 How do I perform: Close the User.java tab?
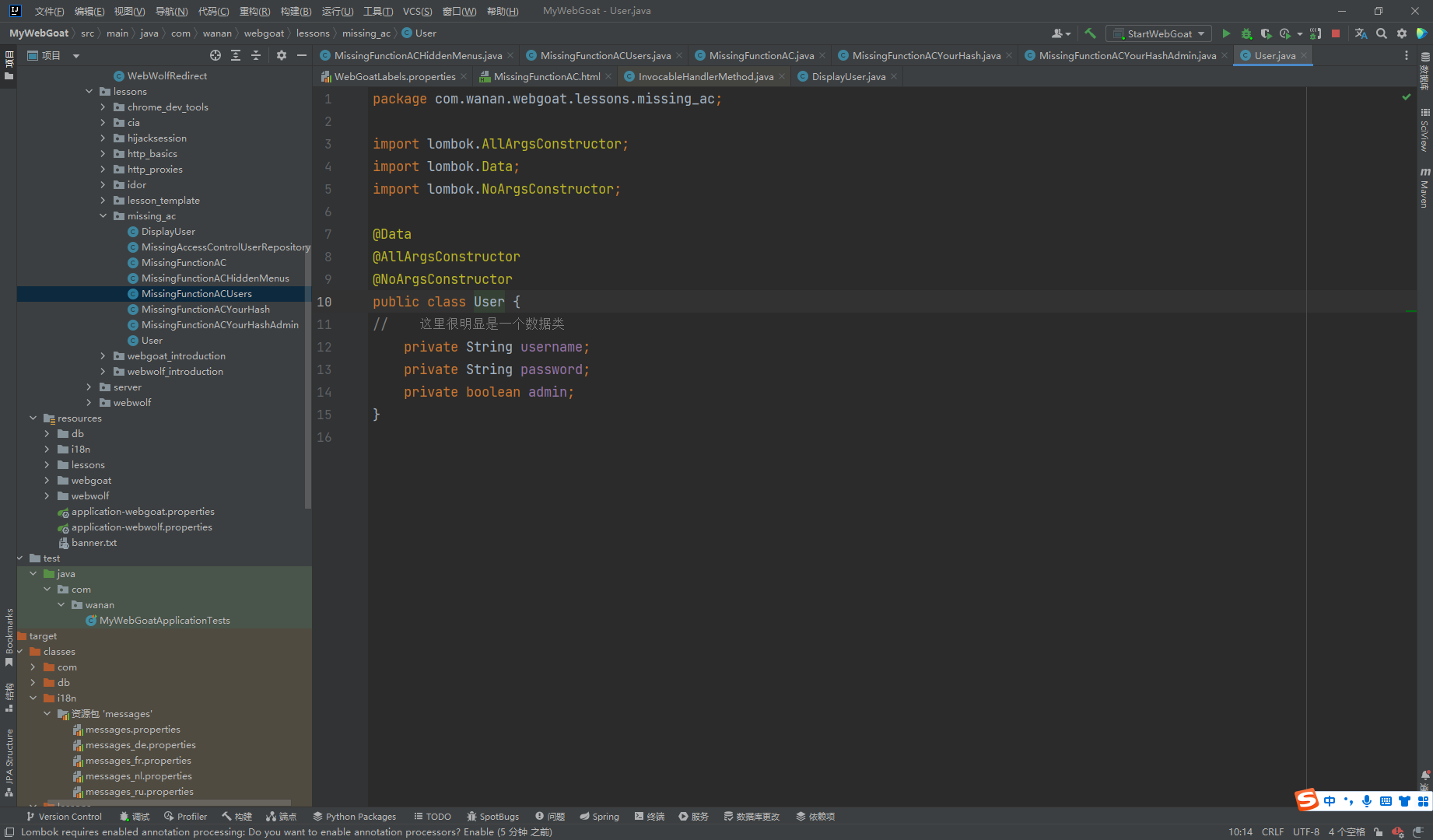click(1304, 55)
